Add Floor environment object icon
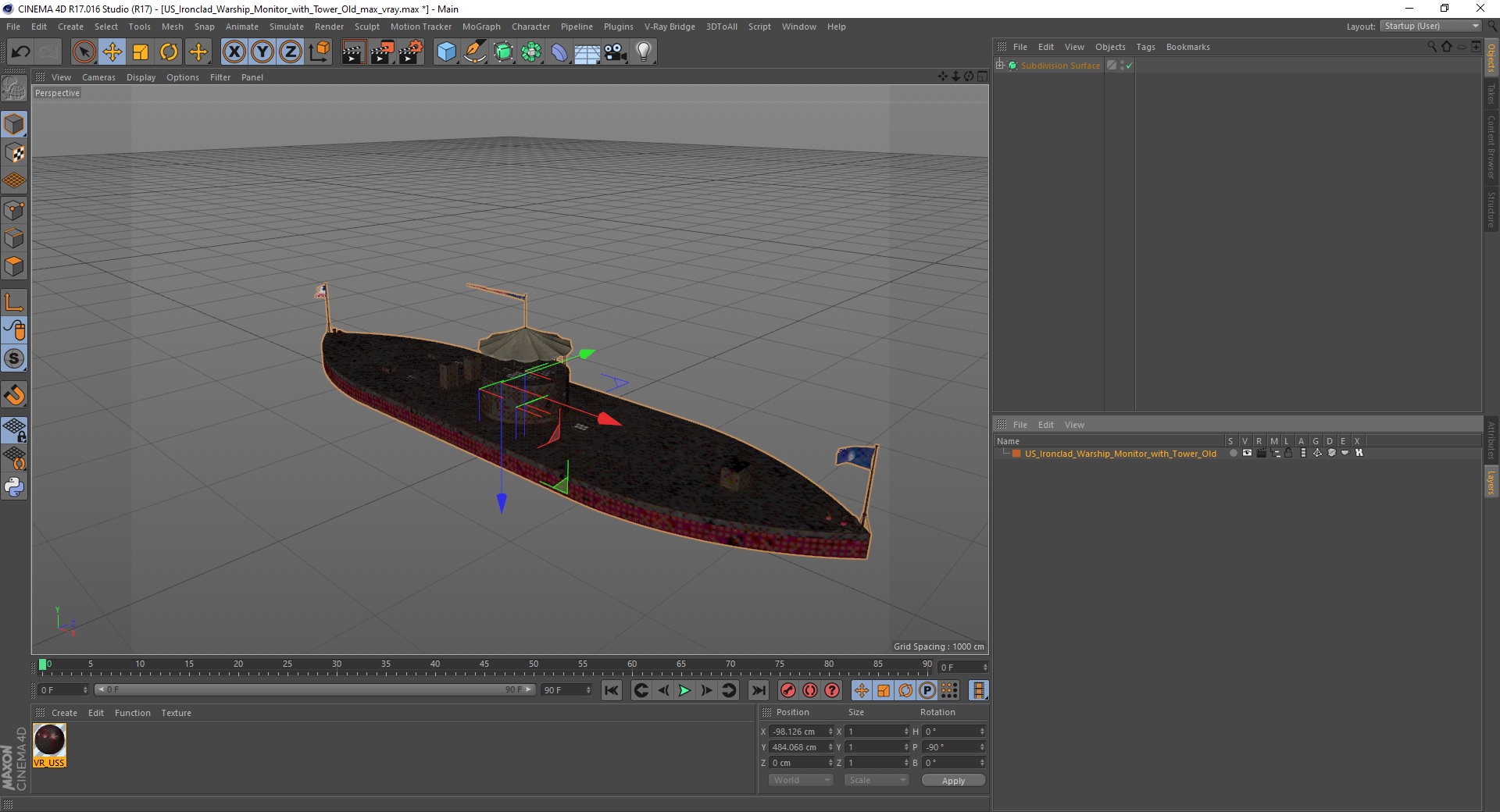Screen dimensions: 1500x812 pos(587,52)
